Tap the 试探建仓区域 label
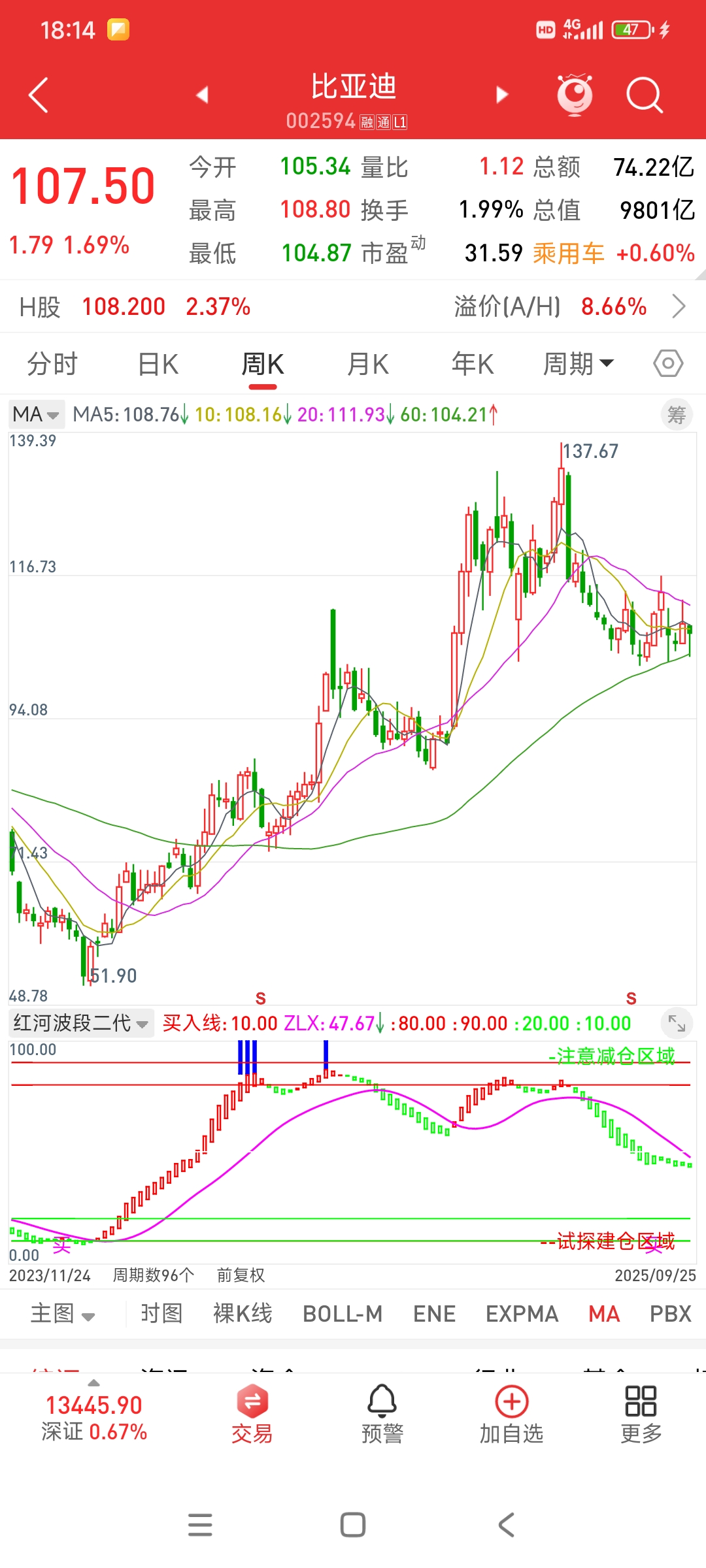706x1568 pixels. tap(607, 1240)
